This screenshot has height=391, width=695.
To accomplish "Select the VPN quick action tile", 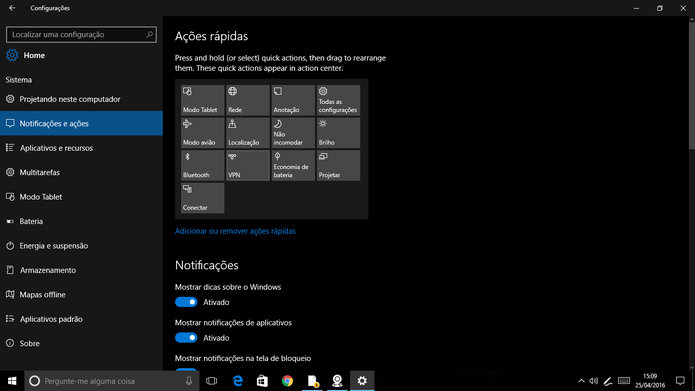I will pos(248,165).
